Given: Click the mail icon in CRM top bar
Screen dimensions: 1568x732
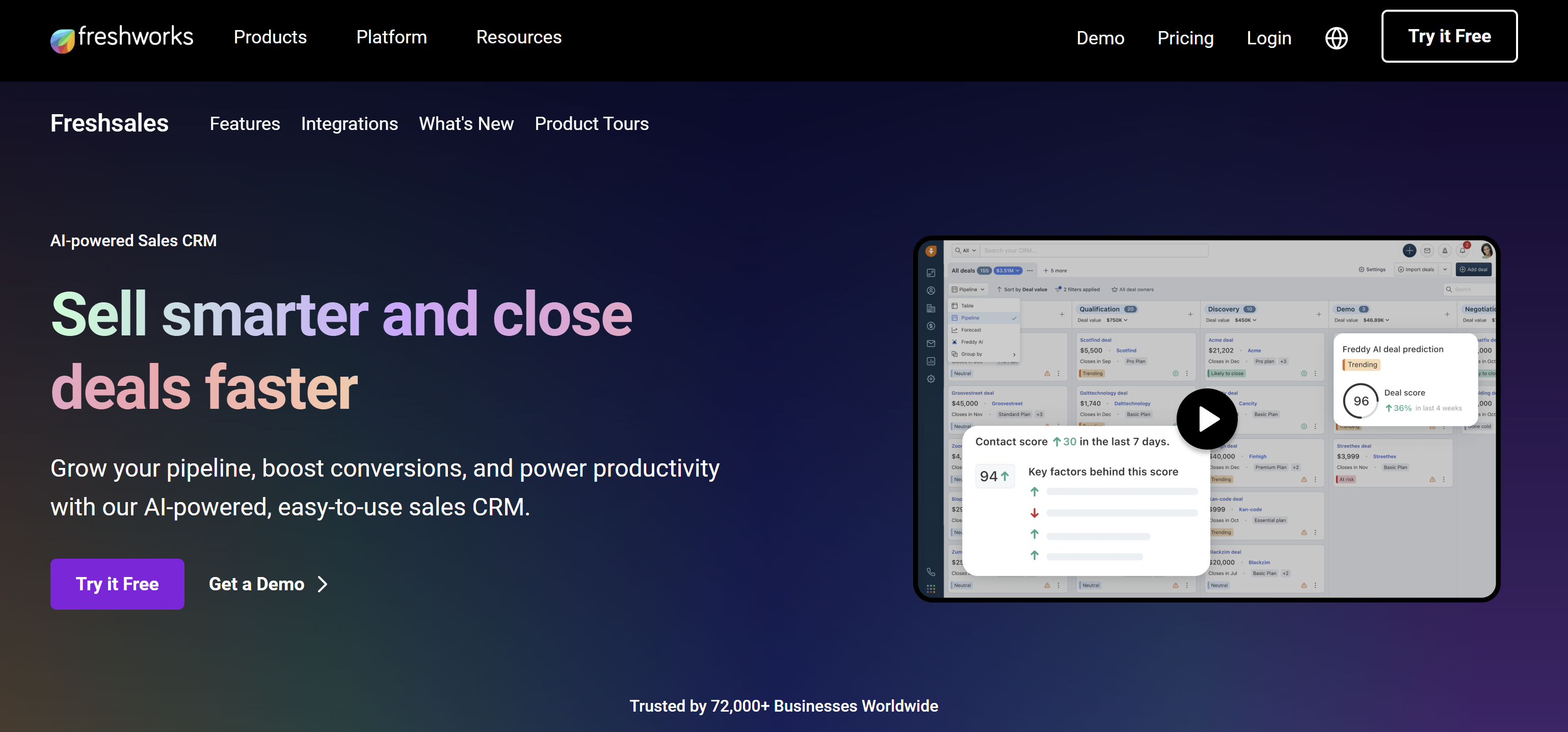Looking at the screenshot, I should (x=1427, y=250).
